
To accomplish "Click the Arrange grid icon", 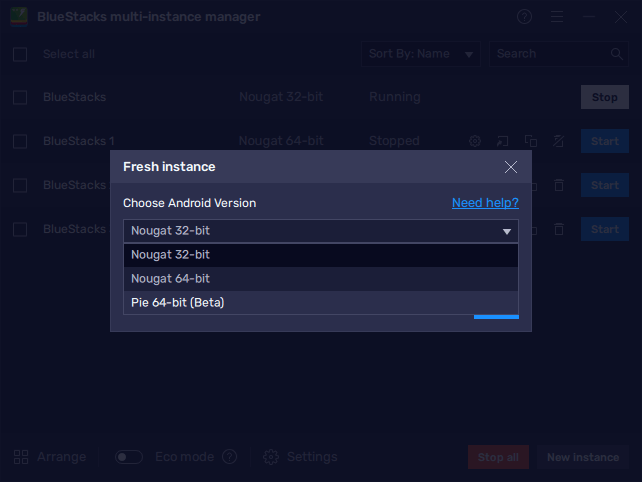I will 21,457.
